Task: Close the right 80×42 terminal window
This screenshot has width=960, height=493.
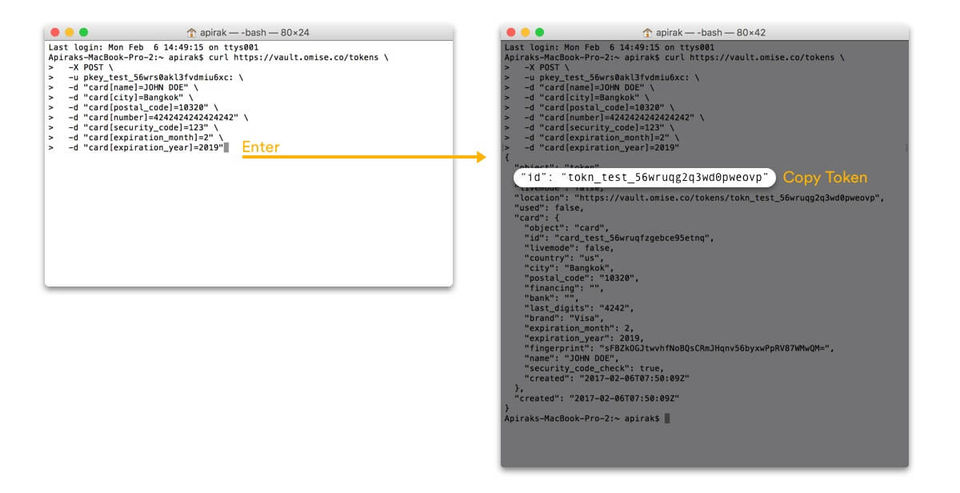Action: tap(511, 32)
